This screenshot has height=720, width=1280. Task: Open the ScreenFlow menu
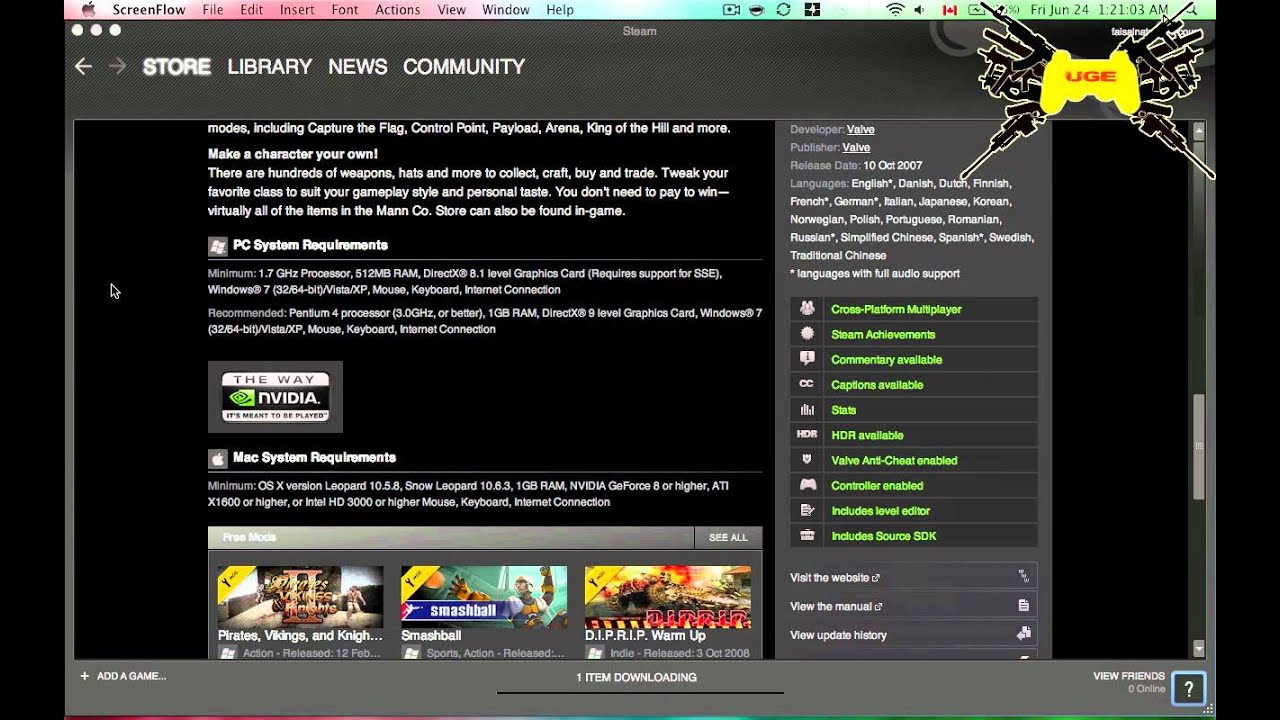point(149,10)
